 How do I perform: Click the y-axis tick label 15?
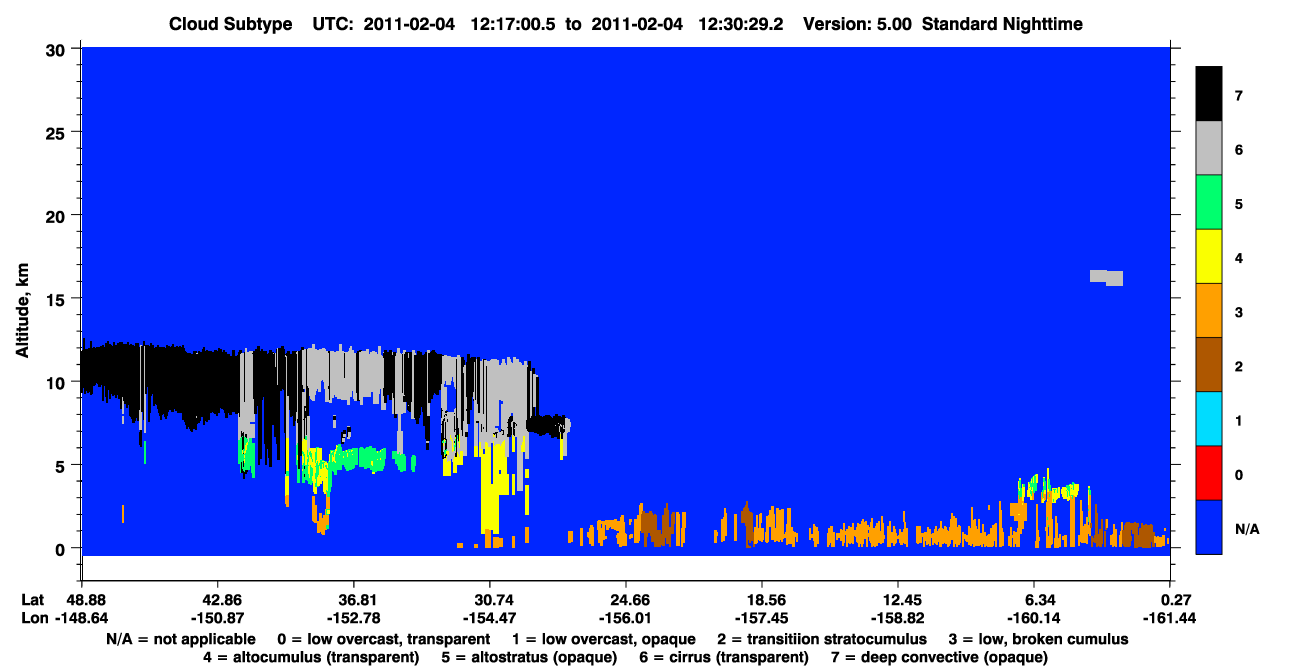[x=58, y=299]
